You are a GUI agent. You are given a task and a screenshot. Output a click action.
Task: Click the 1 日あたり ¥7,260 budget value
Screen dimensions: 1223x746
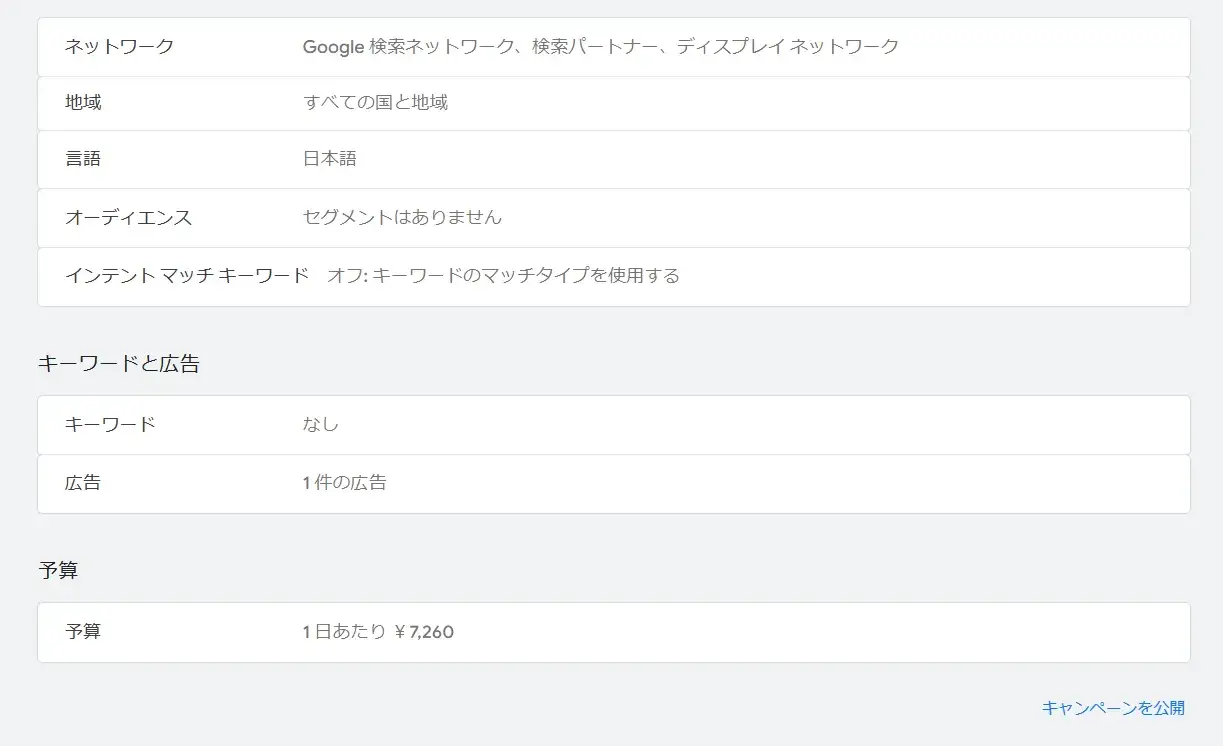[379, 632]
